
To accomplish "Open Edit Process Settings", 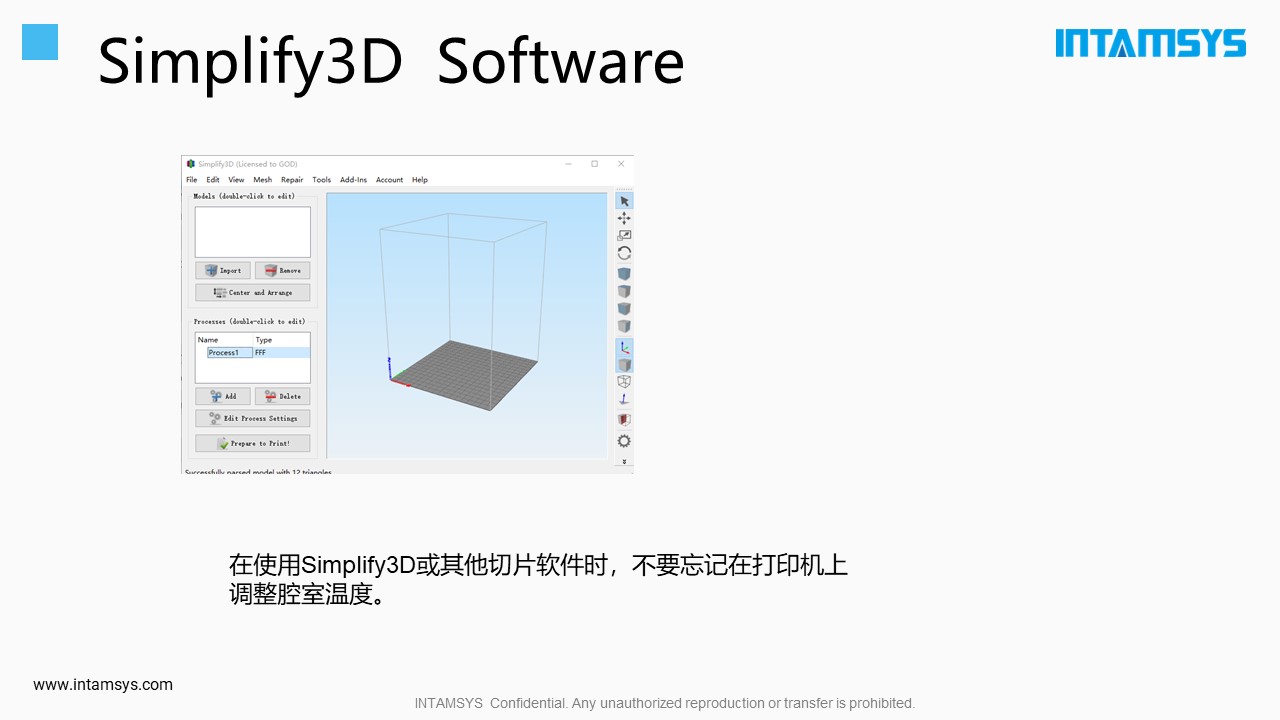I will point(252,418).
